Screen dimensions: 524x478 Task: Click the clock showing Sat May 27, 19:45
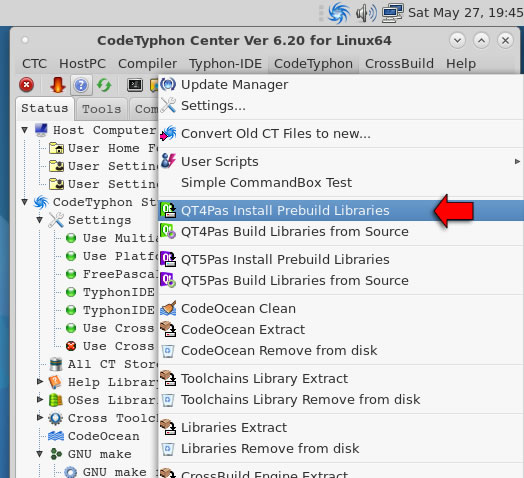[466, 13]
